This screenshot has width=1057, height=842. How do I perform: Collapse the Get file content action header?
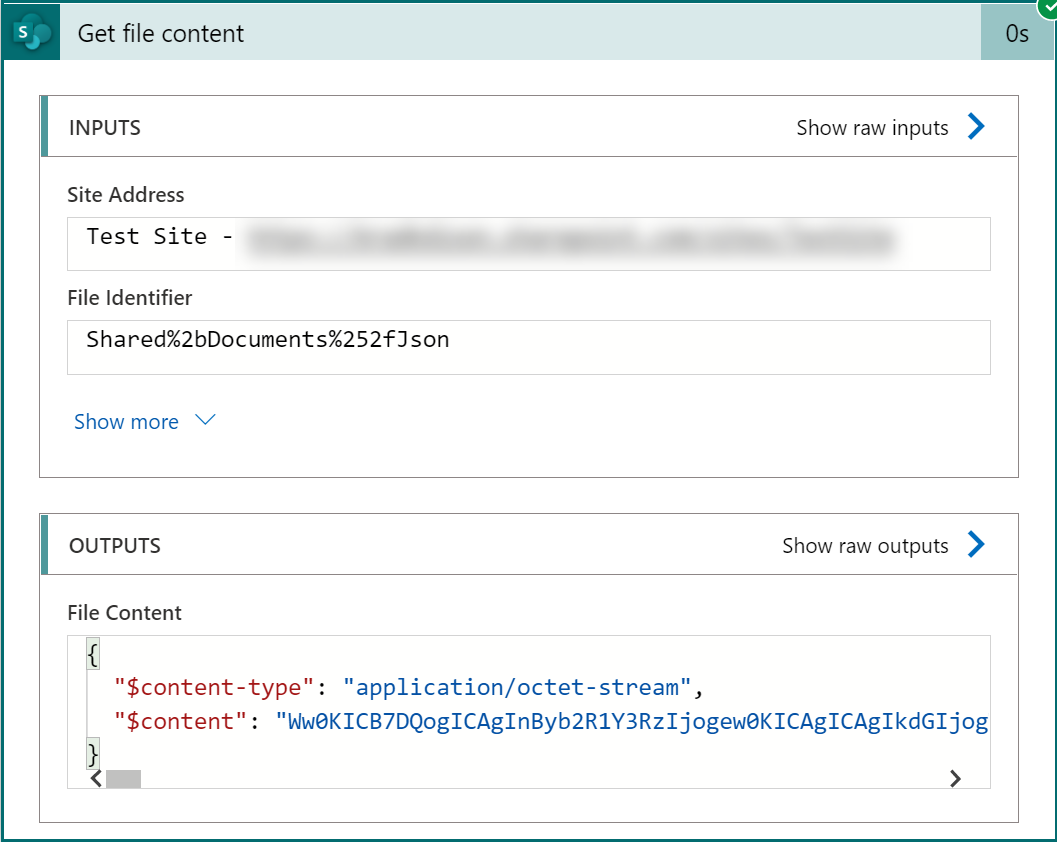(x=500, y=33)
